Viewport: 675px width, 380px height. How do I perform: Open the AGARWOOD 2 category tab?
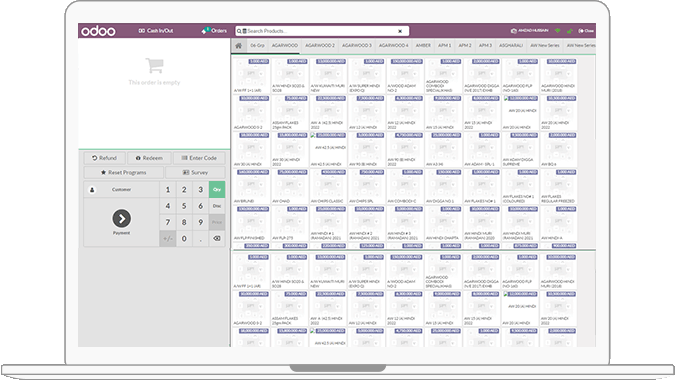tap(320, 46)
